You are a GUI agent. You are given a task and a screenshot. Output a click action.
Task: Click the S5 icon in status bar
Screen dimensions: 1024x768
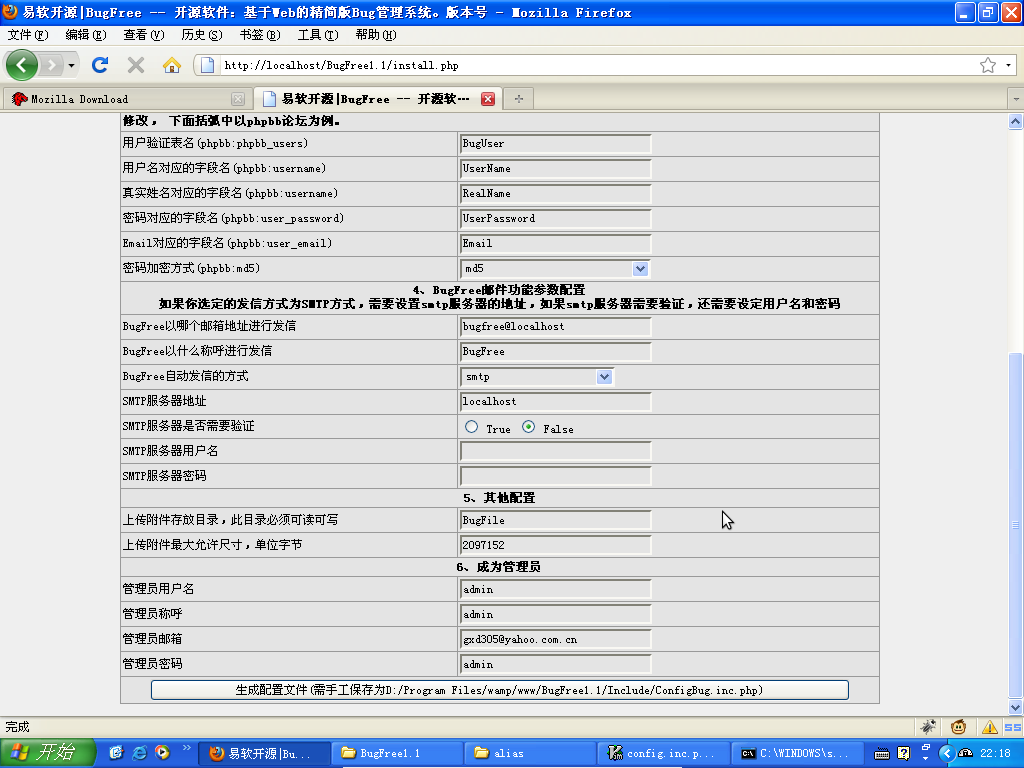click(x=1013, y=726)
